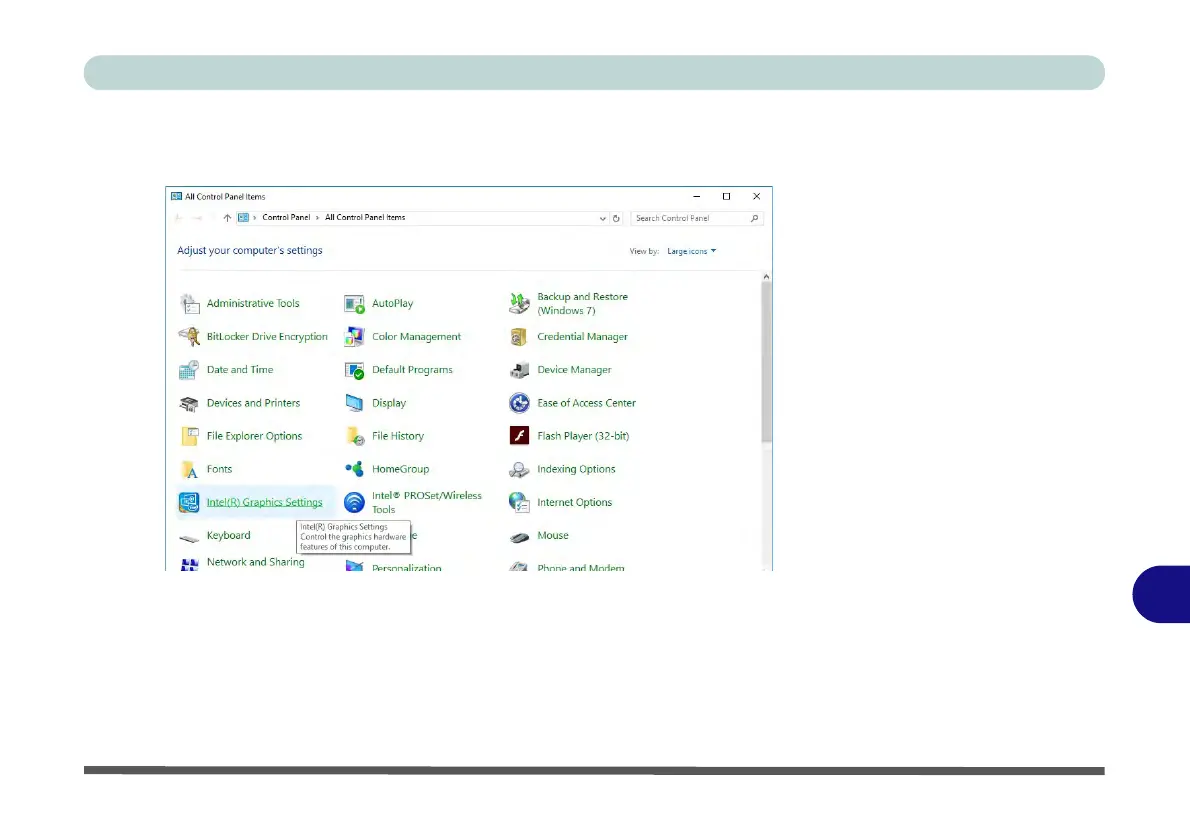Click the Credential Manager link
This screenshot has width=1190, height=838.
pos(582,337)
